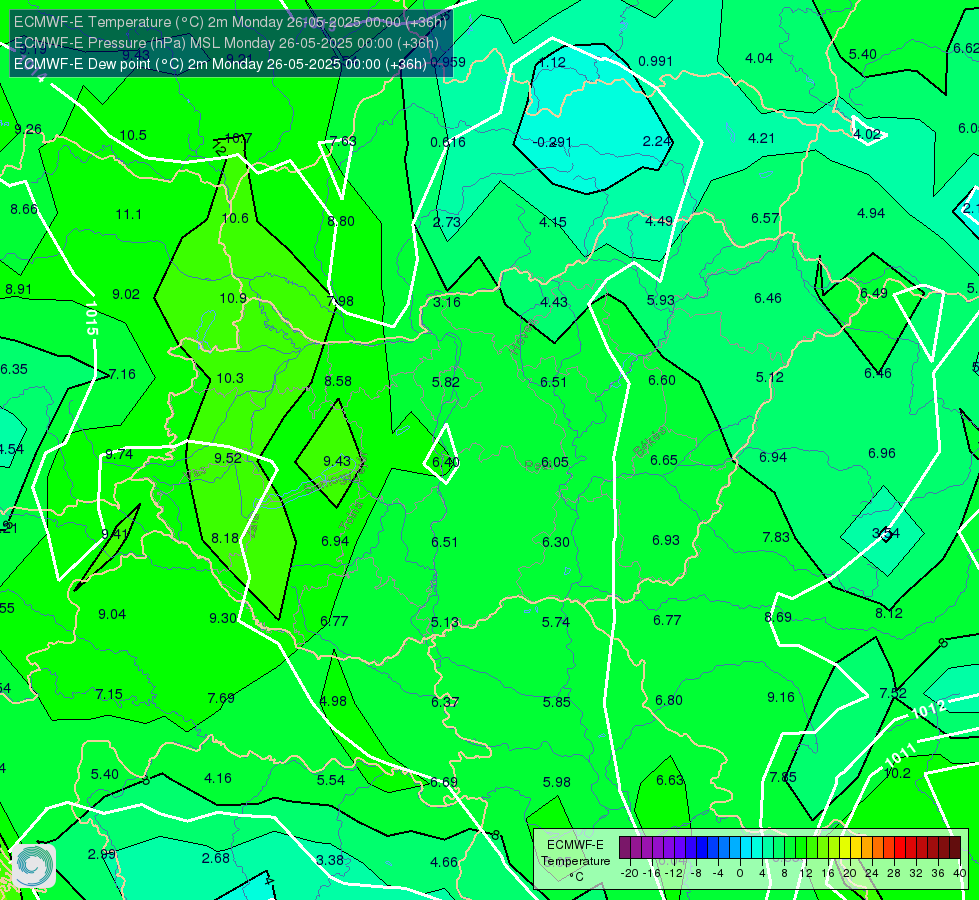Click the 3.38 dew point value
The height and width of the screenshot is (900, 979).
330,859
